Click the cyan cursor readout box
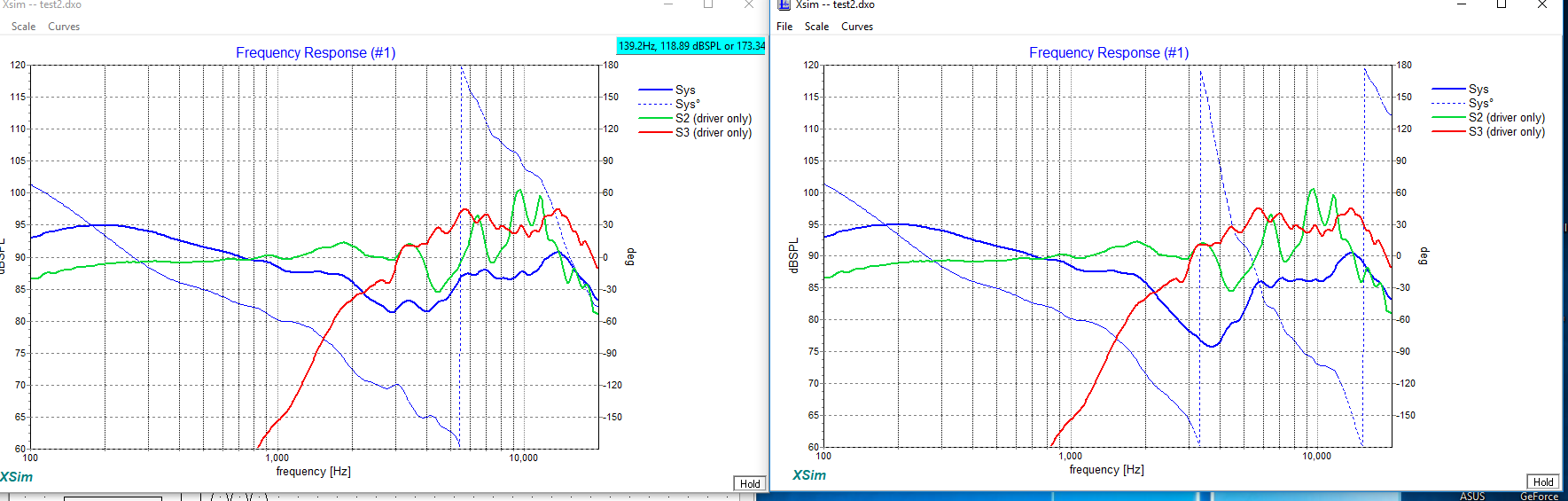 point(690,46)
